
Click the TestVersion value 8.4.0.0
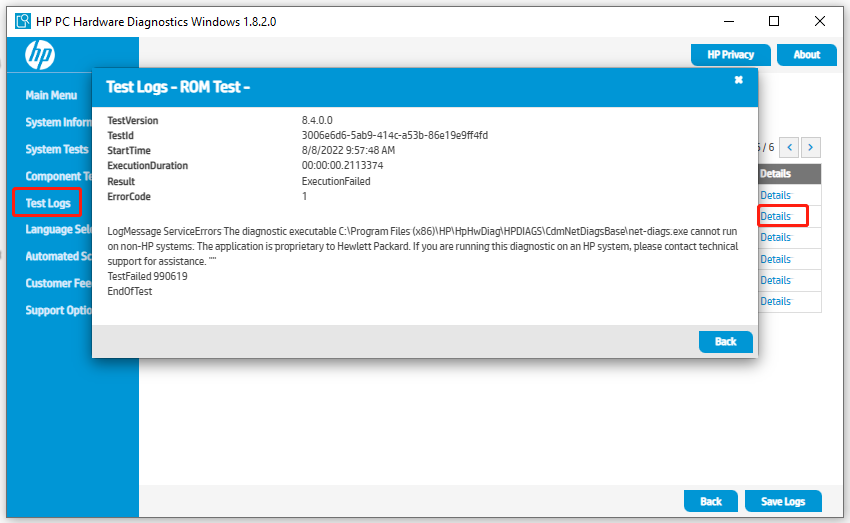pyautogui.click(x=317, y=120)
